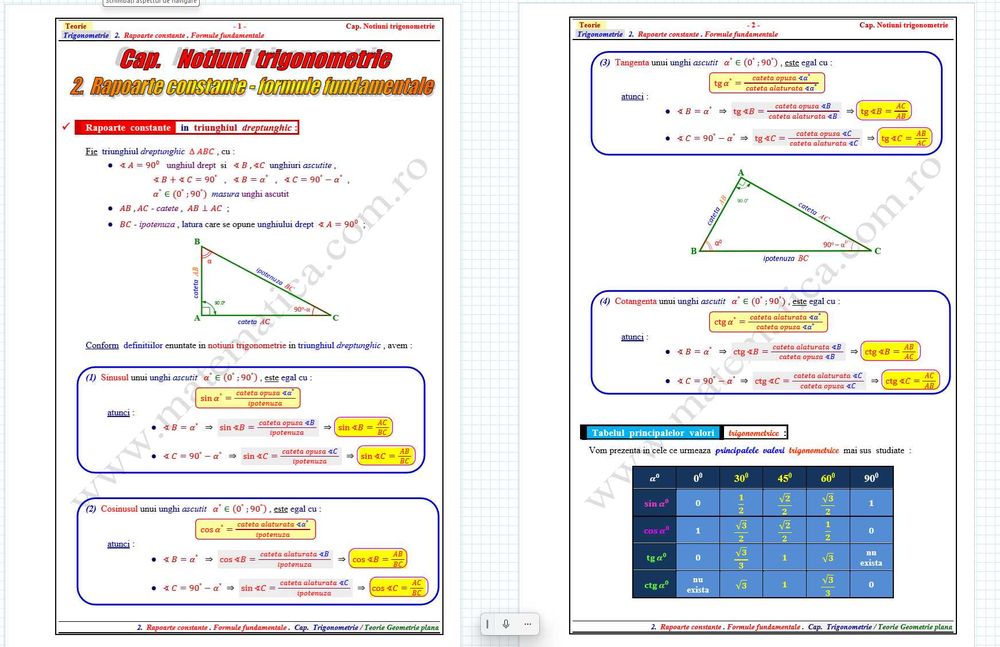Click the yellow 'cos∢B = AB/BC' formula box

(378, 559)
